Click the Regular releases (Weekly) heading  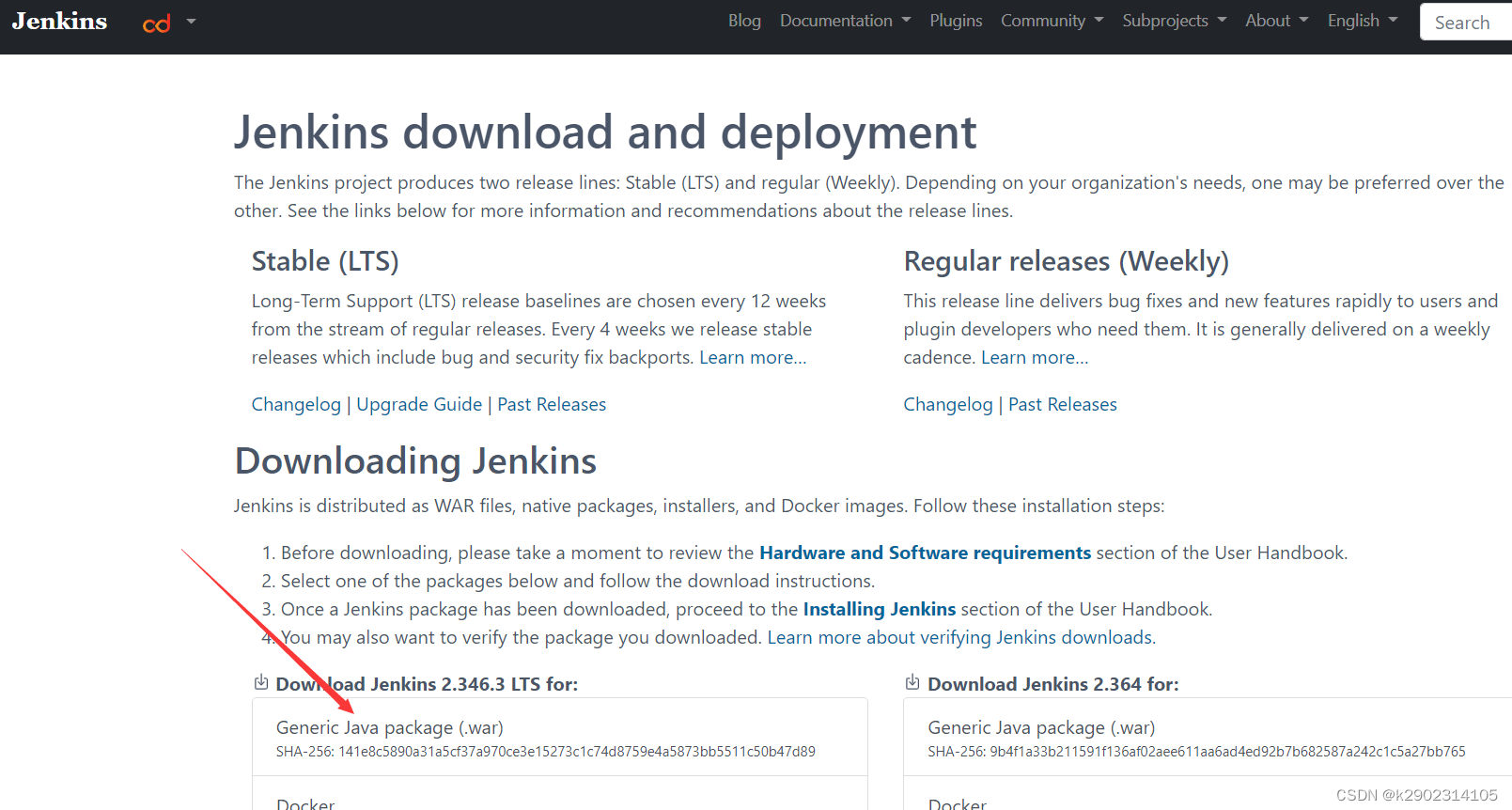pyautogui.click(x=1067, y=261)
